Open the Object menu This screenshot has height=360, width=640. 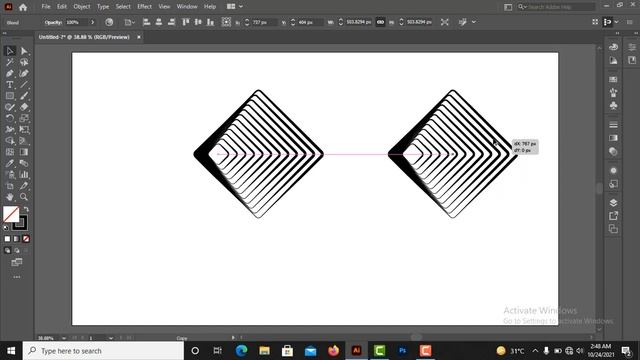click(82, 7)
